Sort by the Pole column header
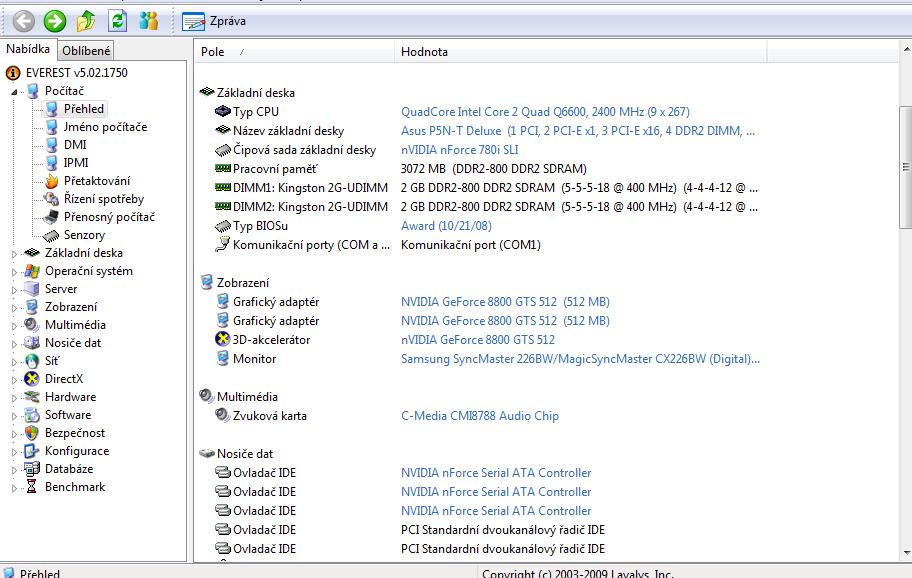This screenshot has width=912, height=578. (213, 52)
